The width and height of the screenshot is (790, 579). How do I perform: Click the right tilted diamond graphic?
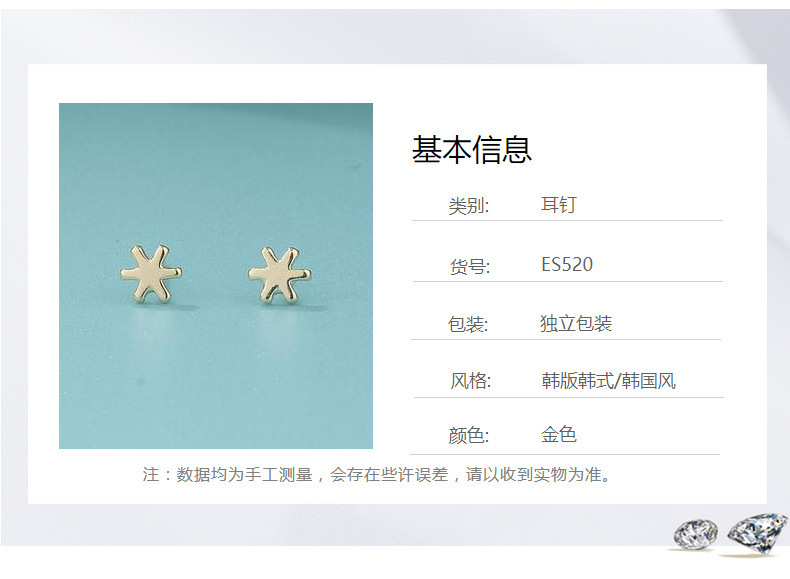coord(758,533)
